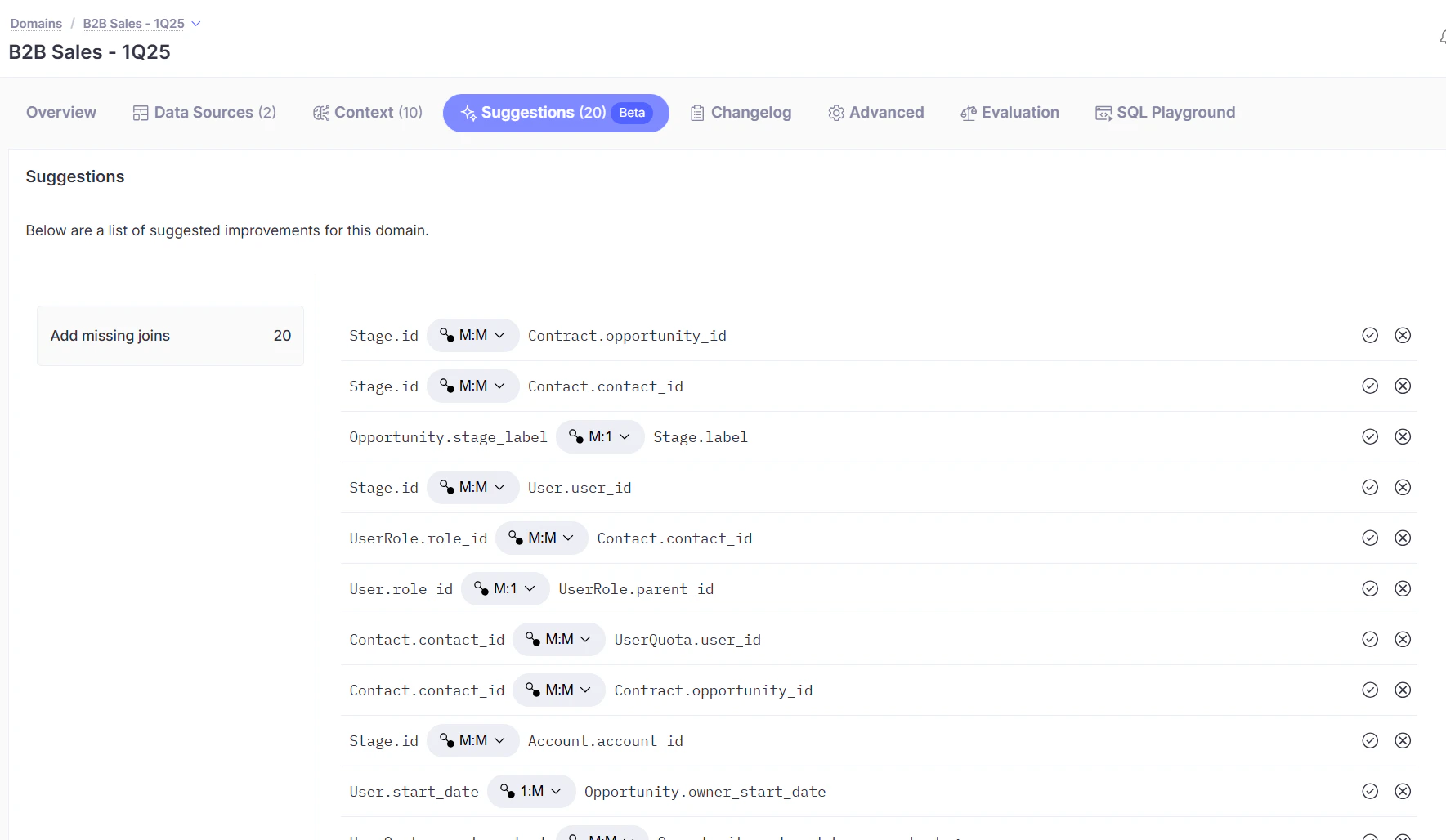Change 1:M cardinality for User.start_date join

531,791
